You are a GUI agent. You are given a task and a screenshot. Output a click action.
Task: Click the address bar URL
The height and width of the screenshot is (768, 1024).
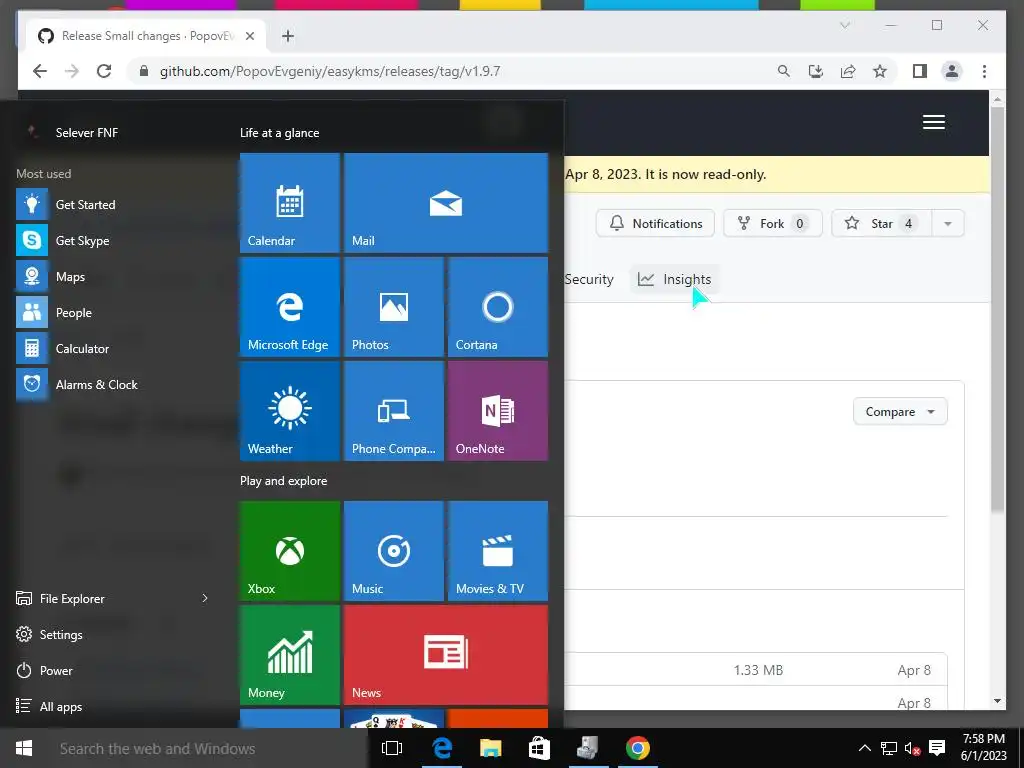click(330, 71)
